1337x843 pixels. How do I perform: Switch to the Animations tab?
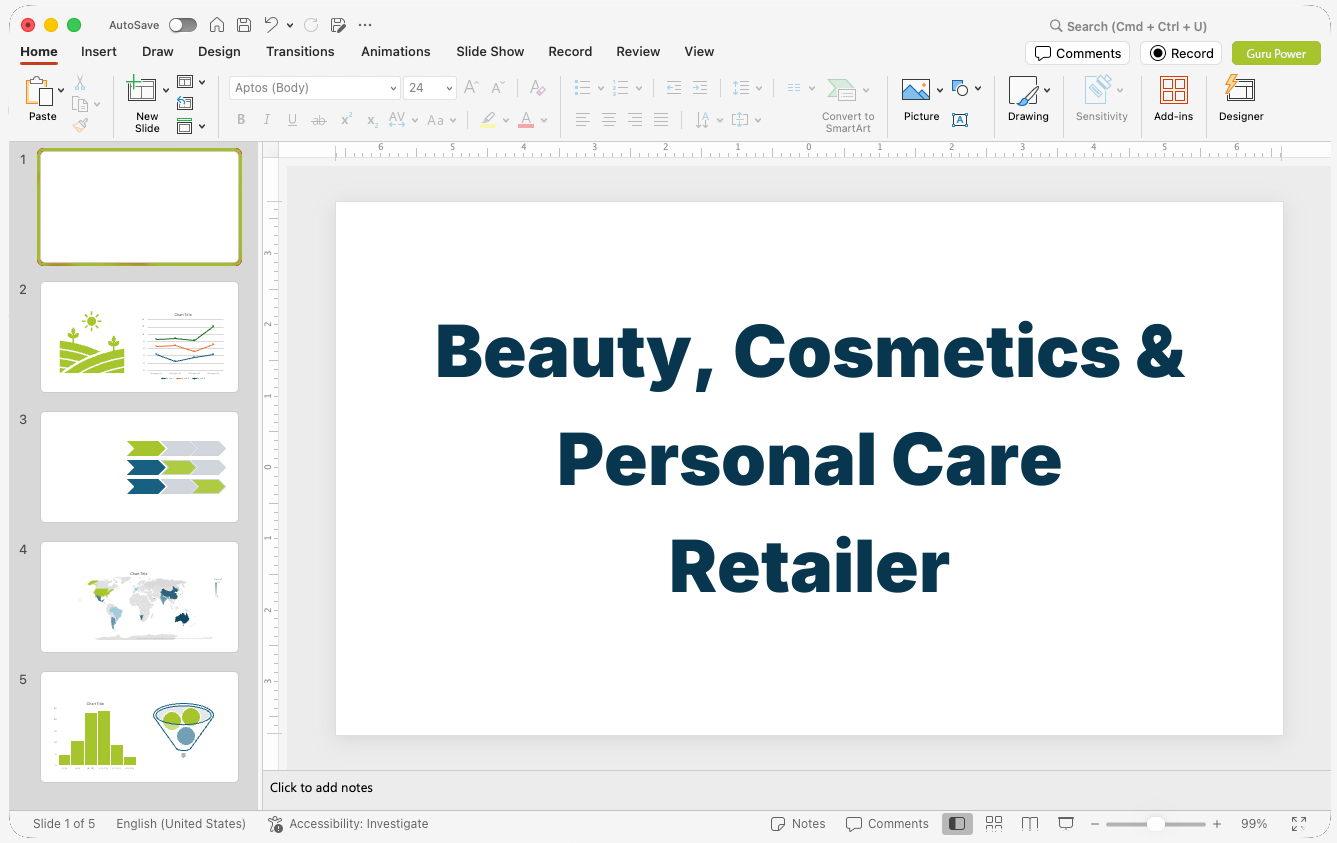point(396,51)
